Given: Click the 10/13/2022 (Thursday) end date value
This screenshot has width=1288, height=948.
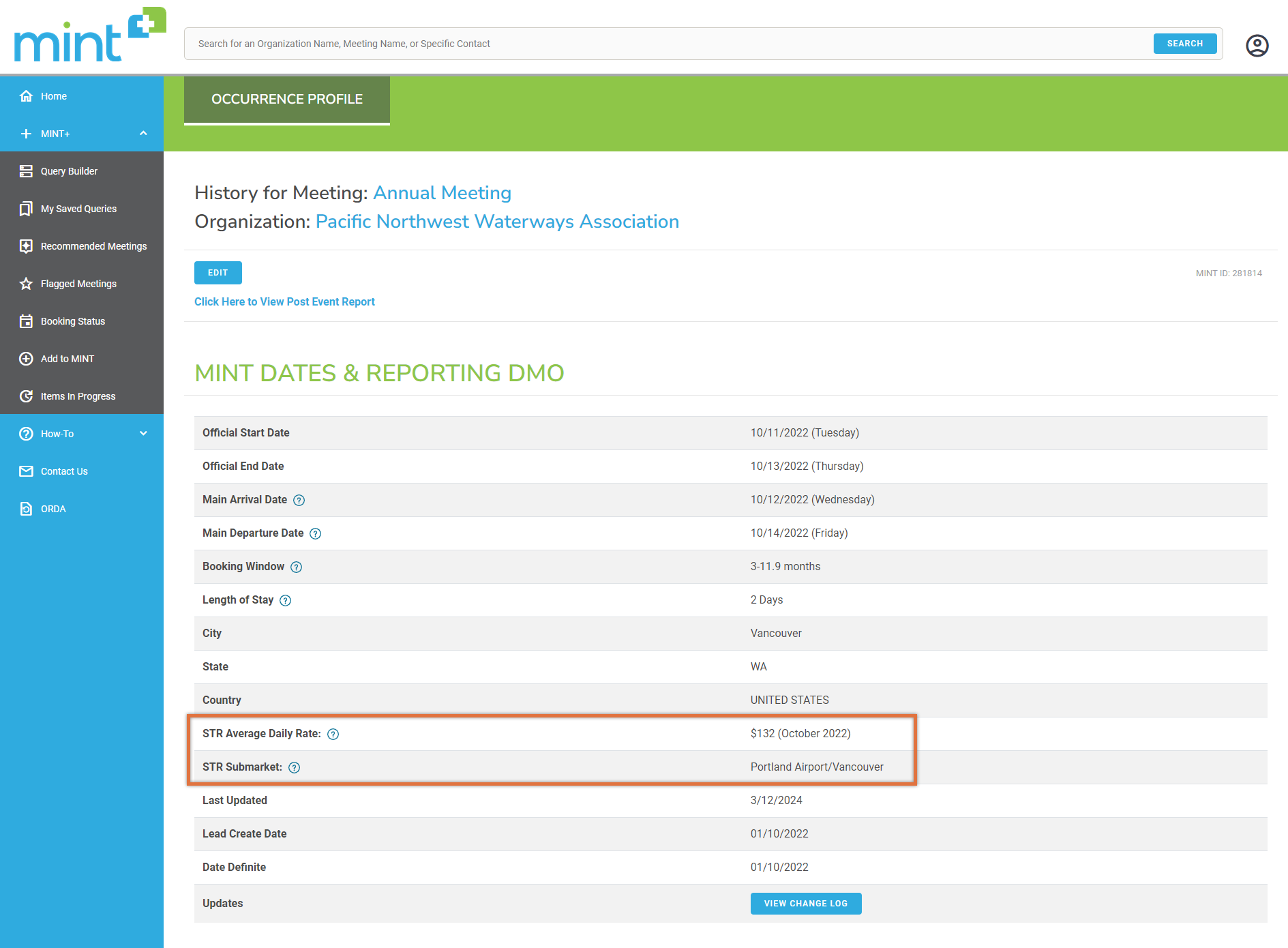Looking at the screenshot, I should coord(807,466).
